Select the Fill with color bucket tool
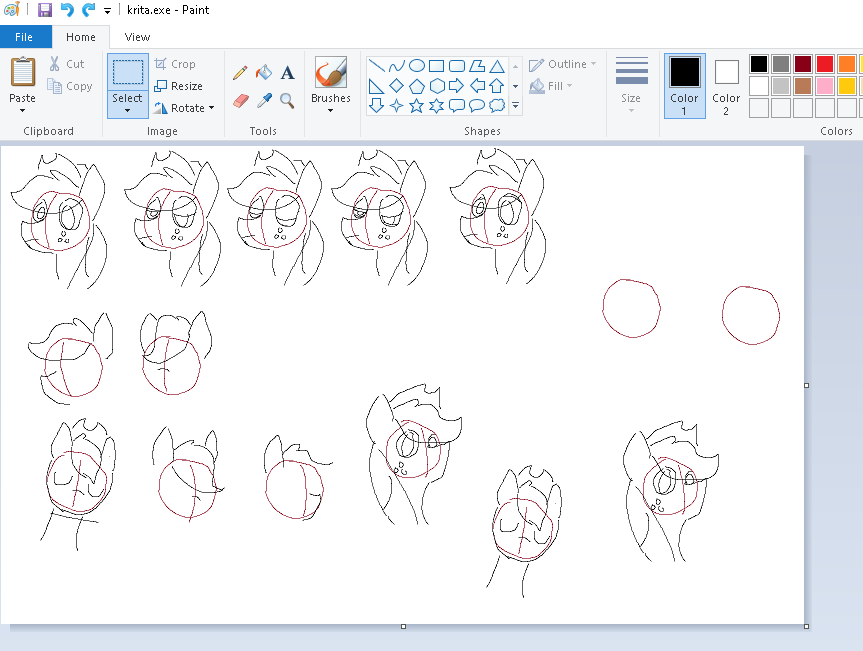 coord(264,72)
